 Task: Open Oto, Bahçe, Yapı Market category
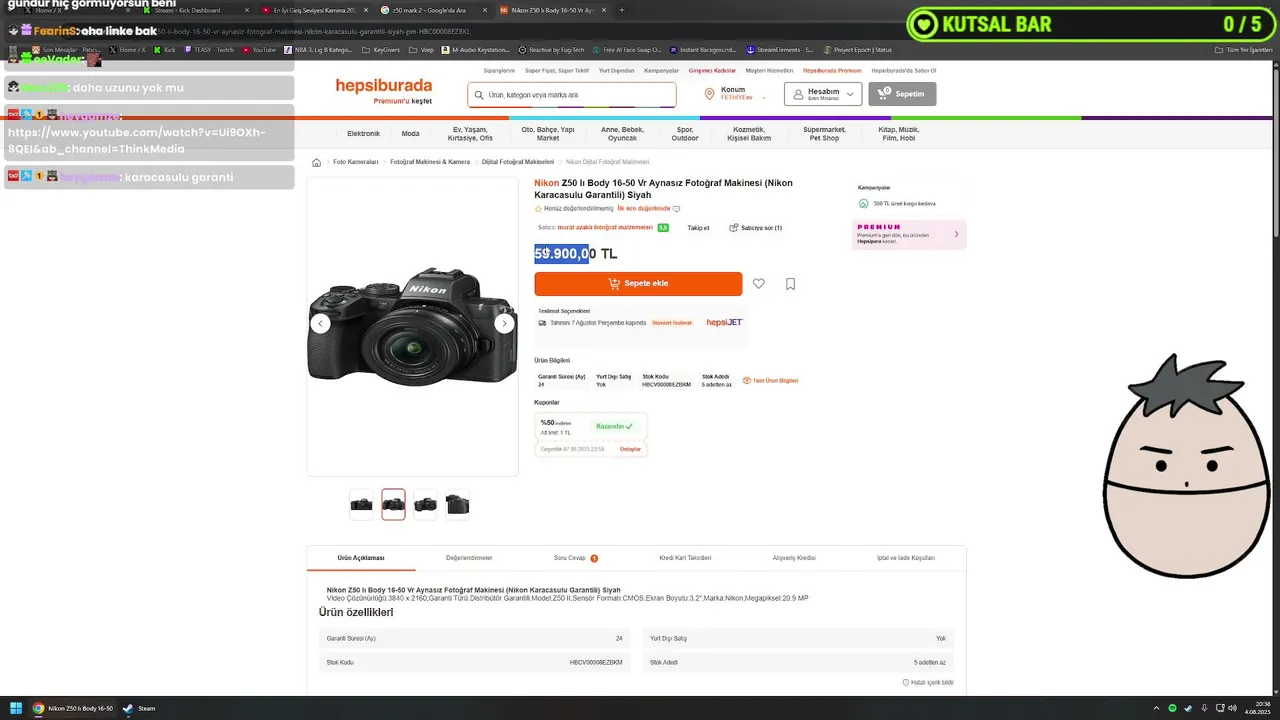(548, 133)
